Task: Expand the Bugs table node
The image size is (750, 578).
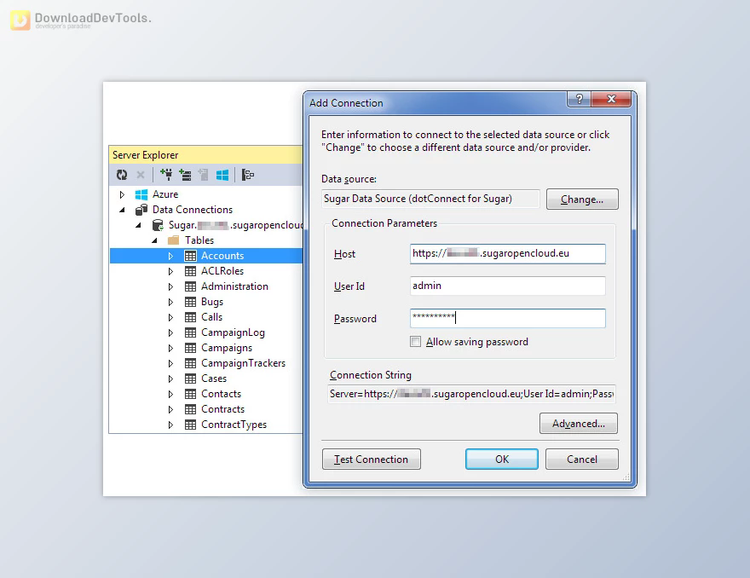Action: pyautogui.click(x=171, y=302)
